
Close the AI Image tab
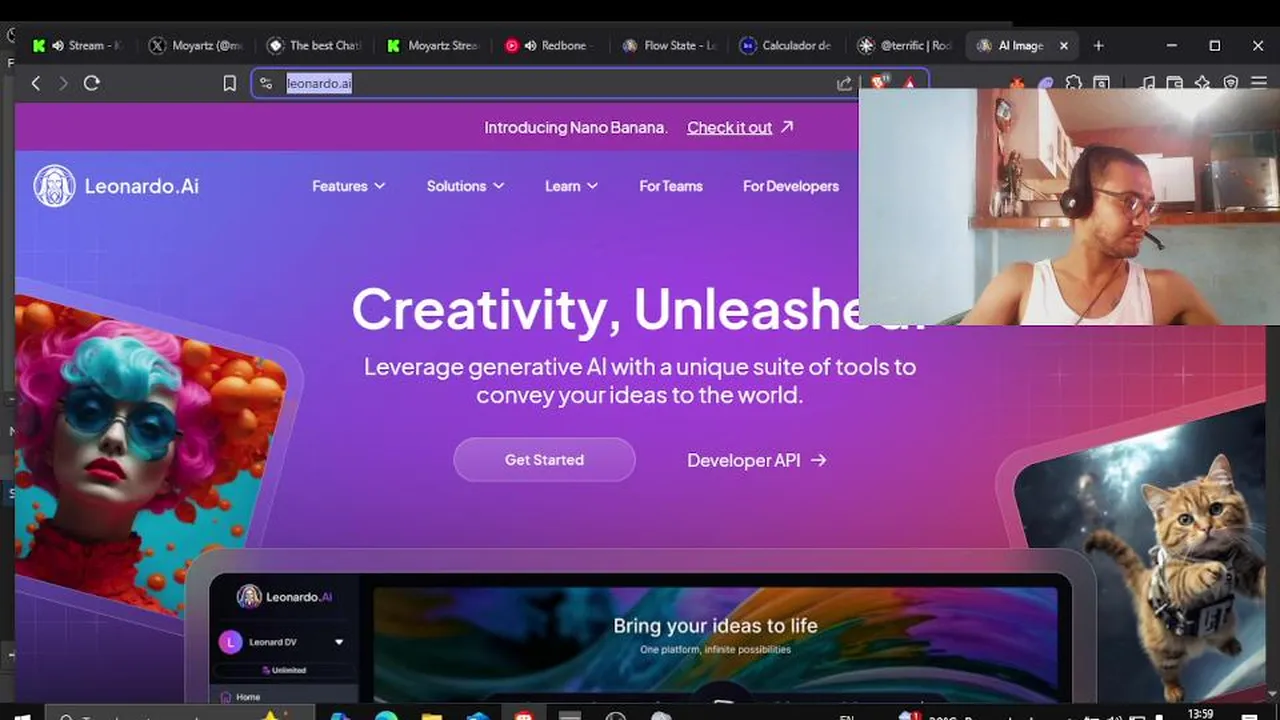coord(1064,45)
